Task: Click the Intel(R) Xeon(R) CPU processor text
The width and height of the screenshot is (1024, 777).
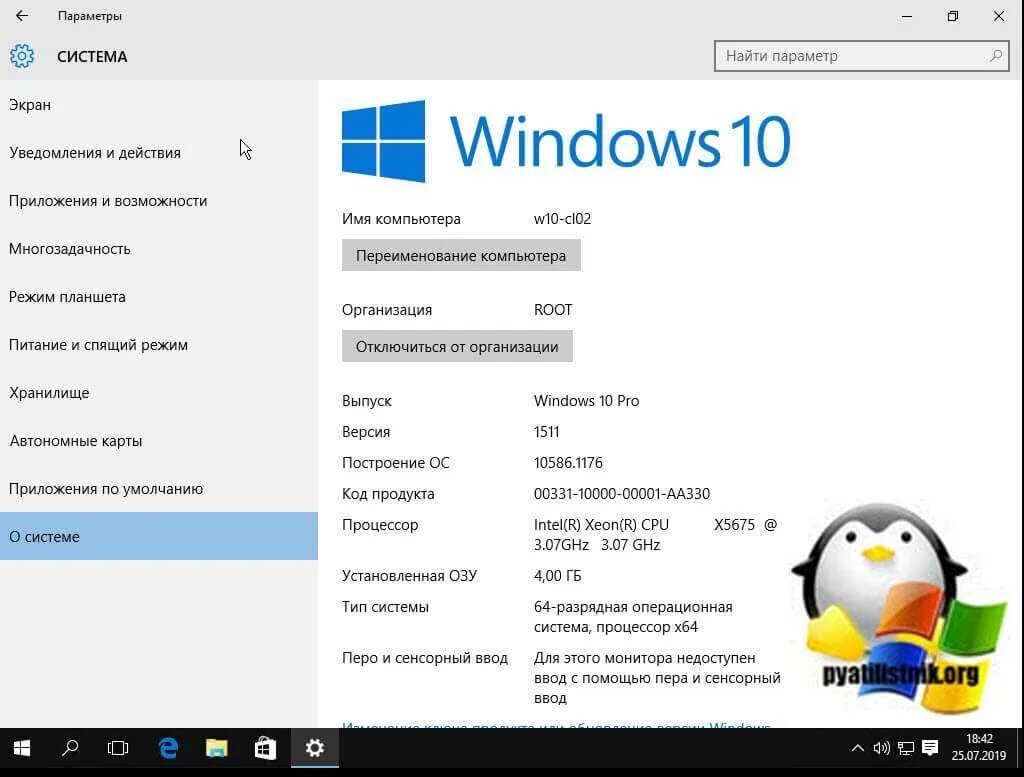Action: pos(601,524)
